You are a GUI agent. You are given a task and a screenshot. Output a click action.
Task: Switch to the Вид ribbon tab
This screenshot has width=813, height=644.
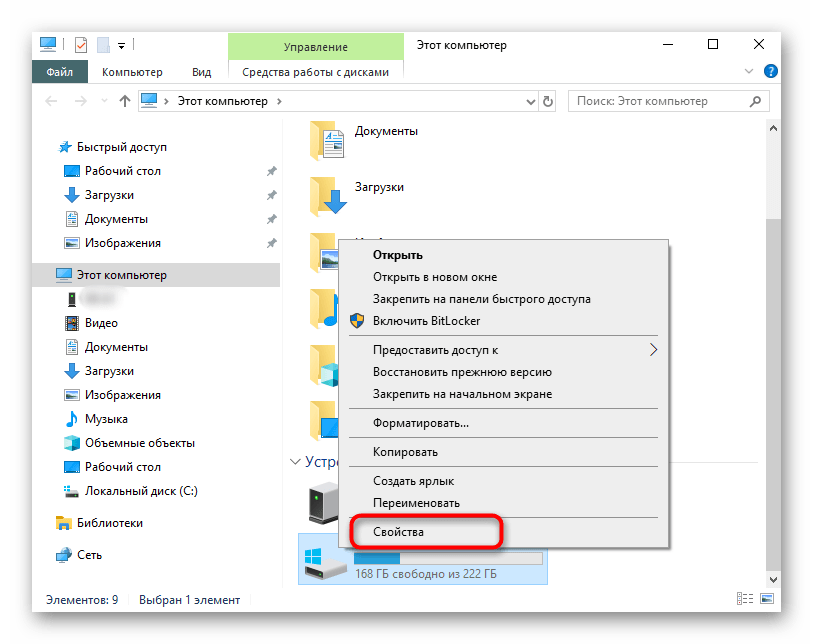[x=202, y=72]
